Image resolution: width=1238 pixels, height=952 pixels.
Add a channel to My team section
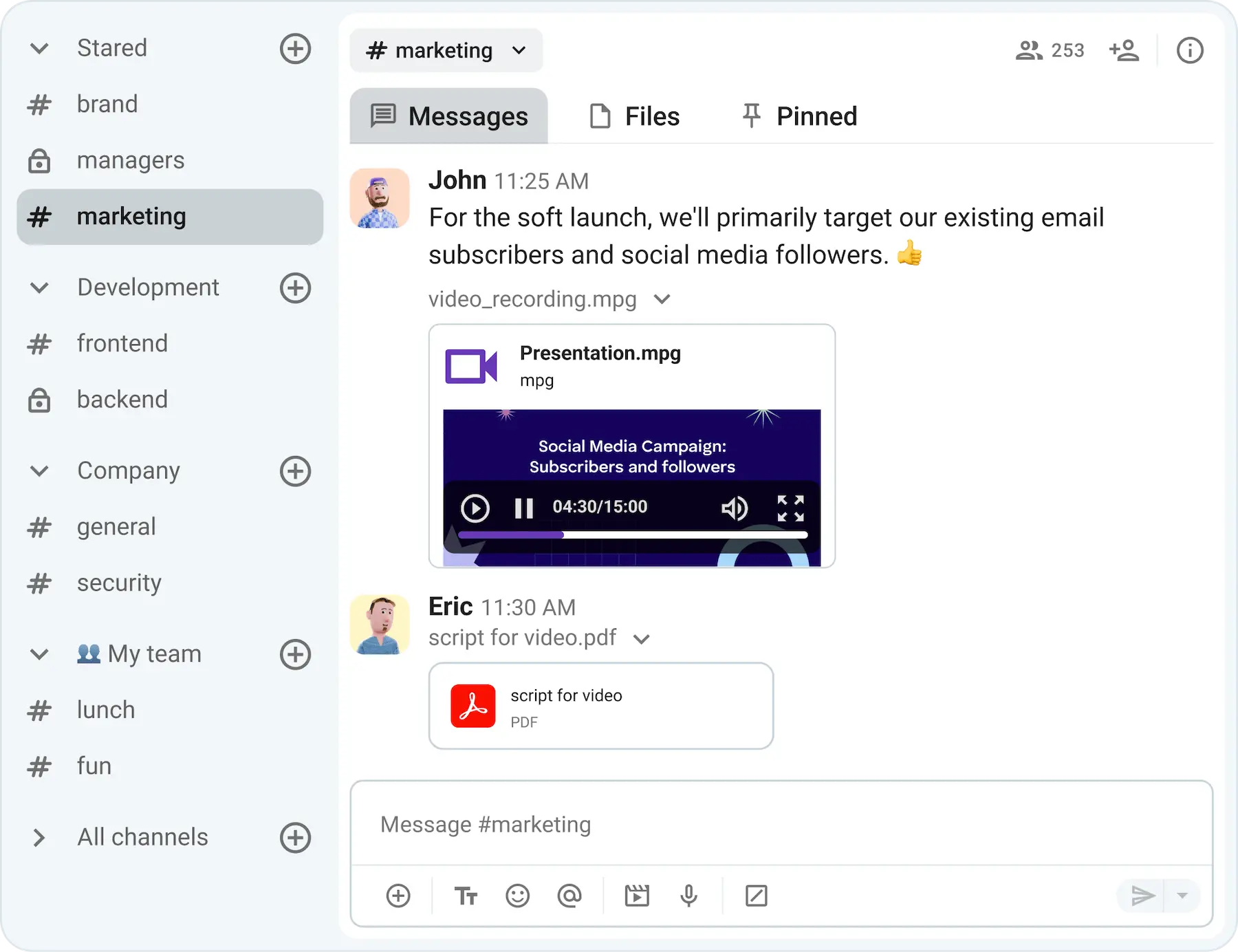point(296,654)
